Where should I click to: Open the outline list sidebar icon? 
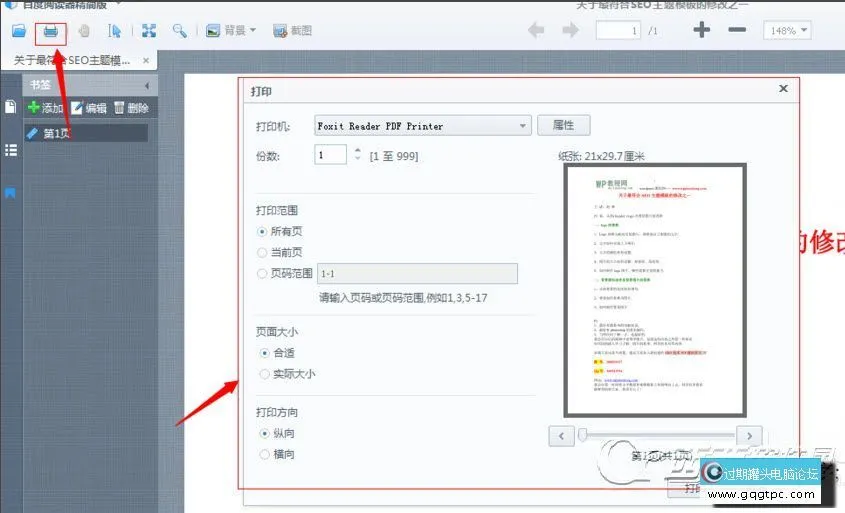(10, 150)
